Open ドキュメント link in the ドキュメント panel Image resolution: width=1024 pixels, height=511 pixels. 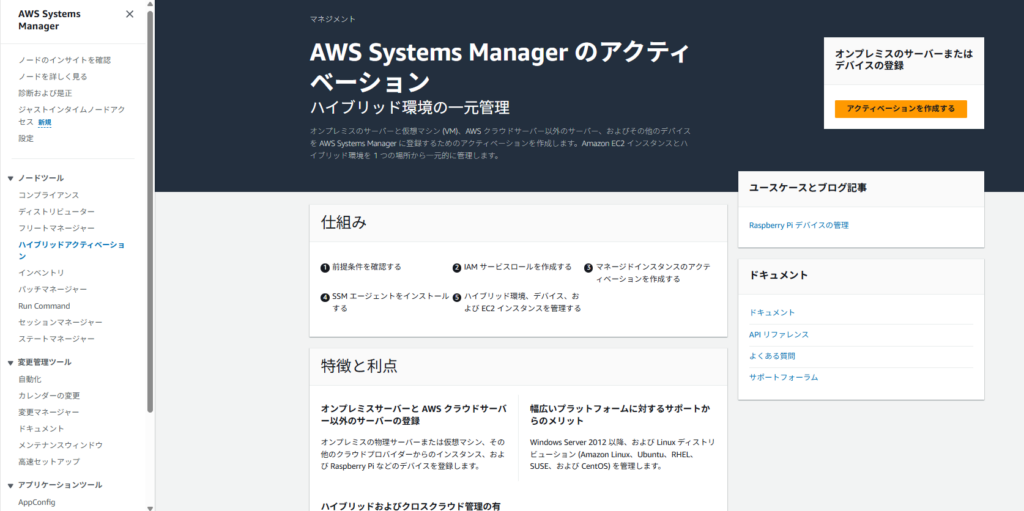point(772,313)
